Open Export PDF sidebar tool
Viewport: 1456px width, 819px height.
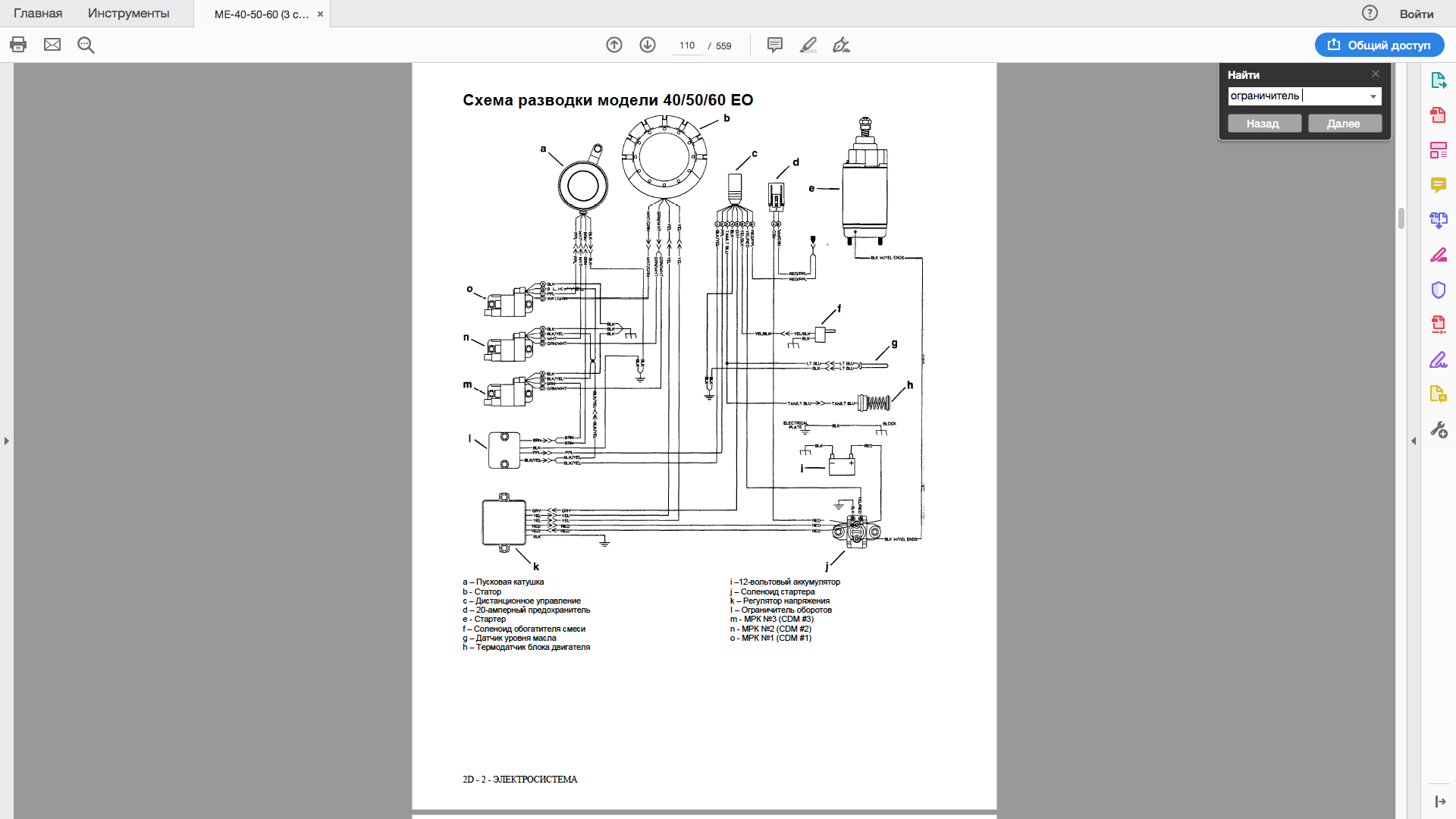coord(1439,80)
